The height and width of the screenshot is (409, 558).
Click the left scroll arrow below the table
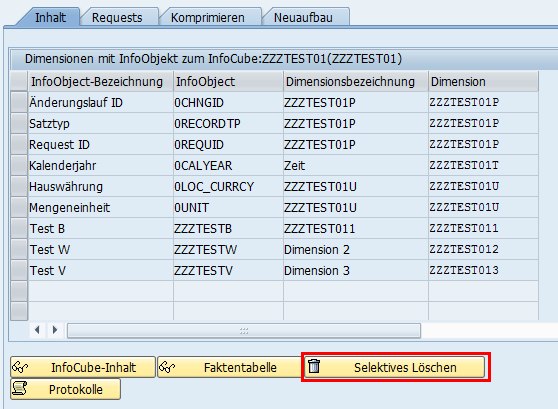pyautogui.click(x=37, y=330)
